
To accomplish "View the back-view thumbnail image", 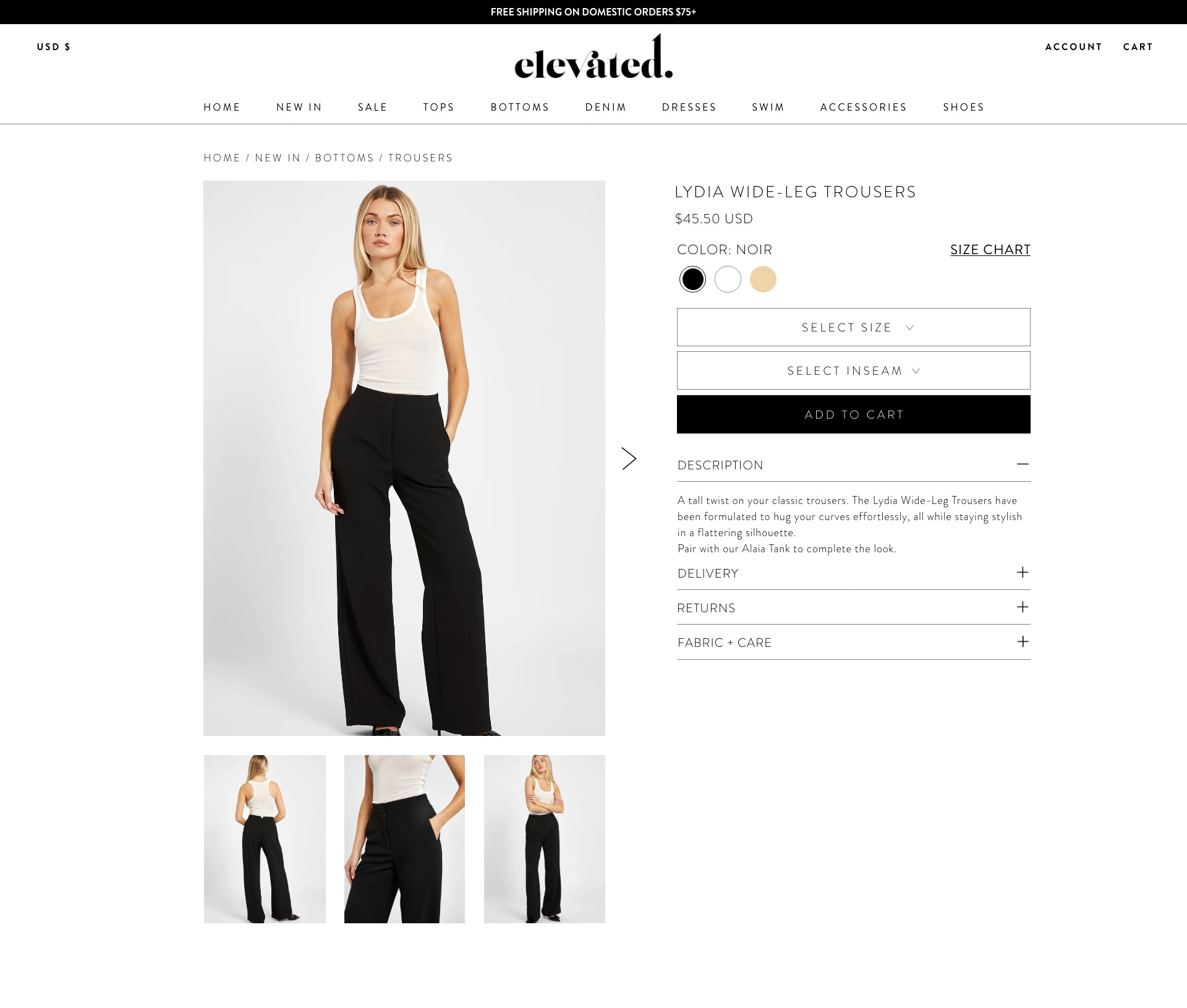I will click(x=265, y=839).
